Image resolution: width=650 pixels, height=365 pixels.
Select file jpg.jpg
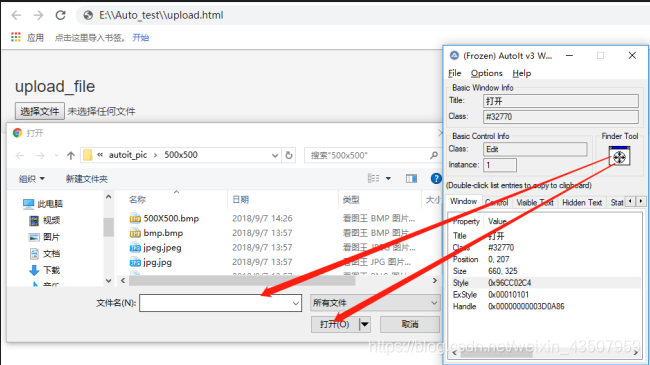pos(157,262)
